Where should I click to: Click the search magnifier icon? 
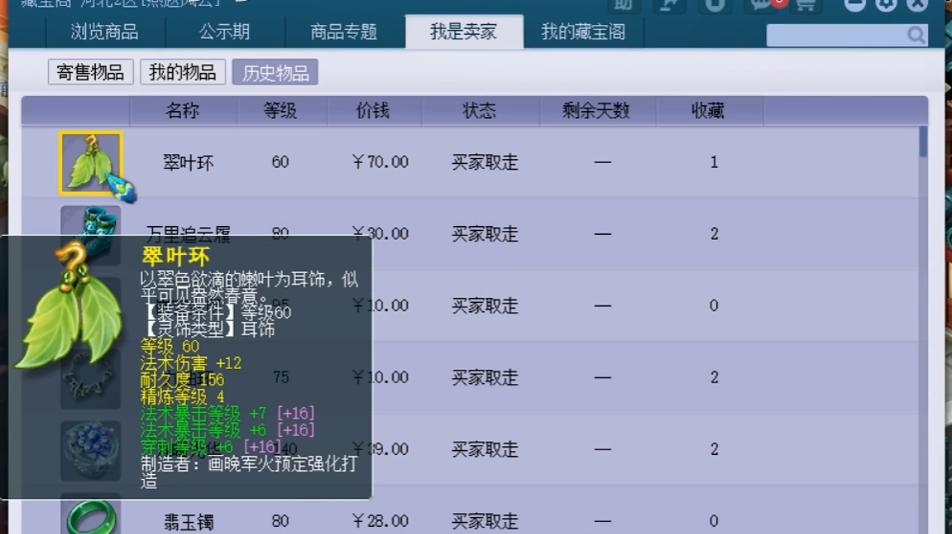tap(916, 36)
